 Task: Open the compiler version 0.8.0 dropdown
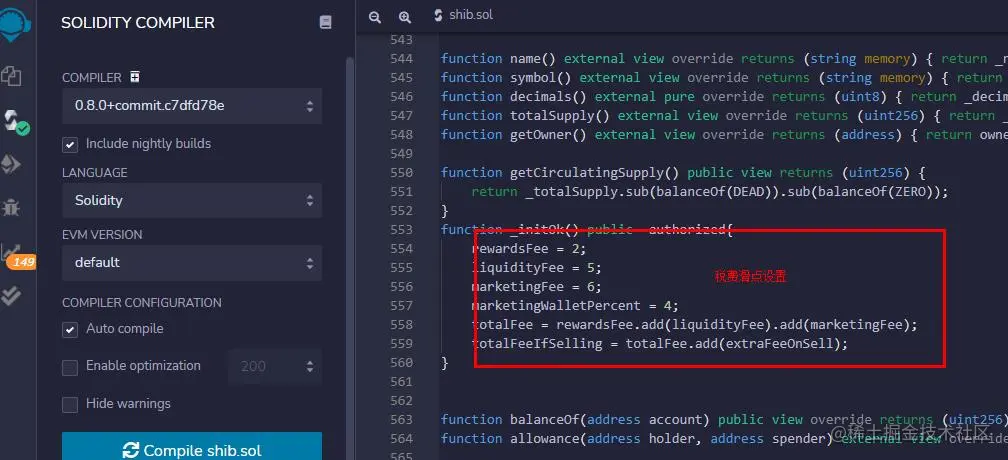click(192, 106)
